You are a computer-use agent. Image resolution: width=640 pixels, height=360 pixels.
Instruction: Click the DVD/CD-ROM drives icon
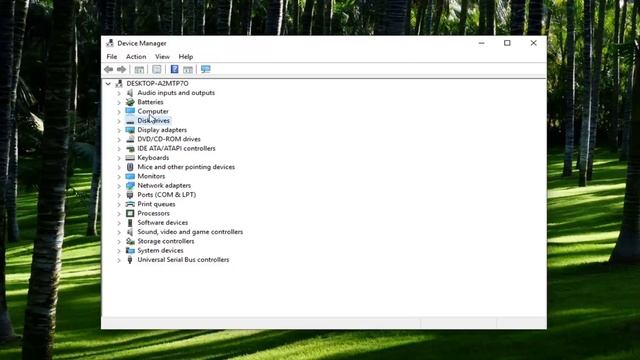point(130,139)
